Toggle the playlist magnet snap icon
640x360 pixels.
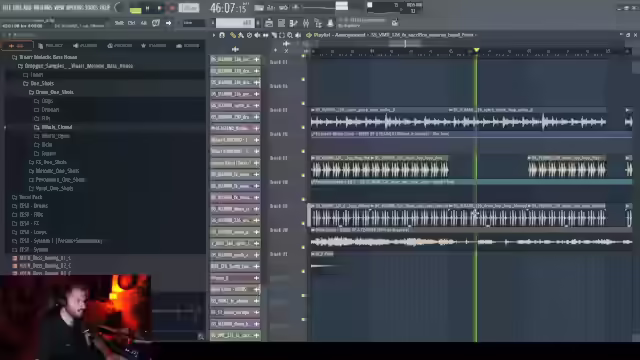222,36
